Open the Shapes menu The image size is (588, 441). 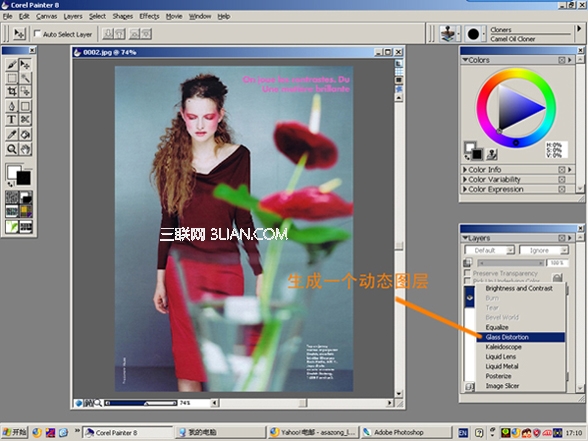[x=123, y=16]
